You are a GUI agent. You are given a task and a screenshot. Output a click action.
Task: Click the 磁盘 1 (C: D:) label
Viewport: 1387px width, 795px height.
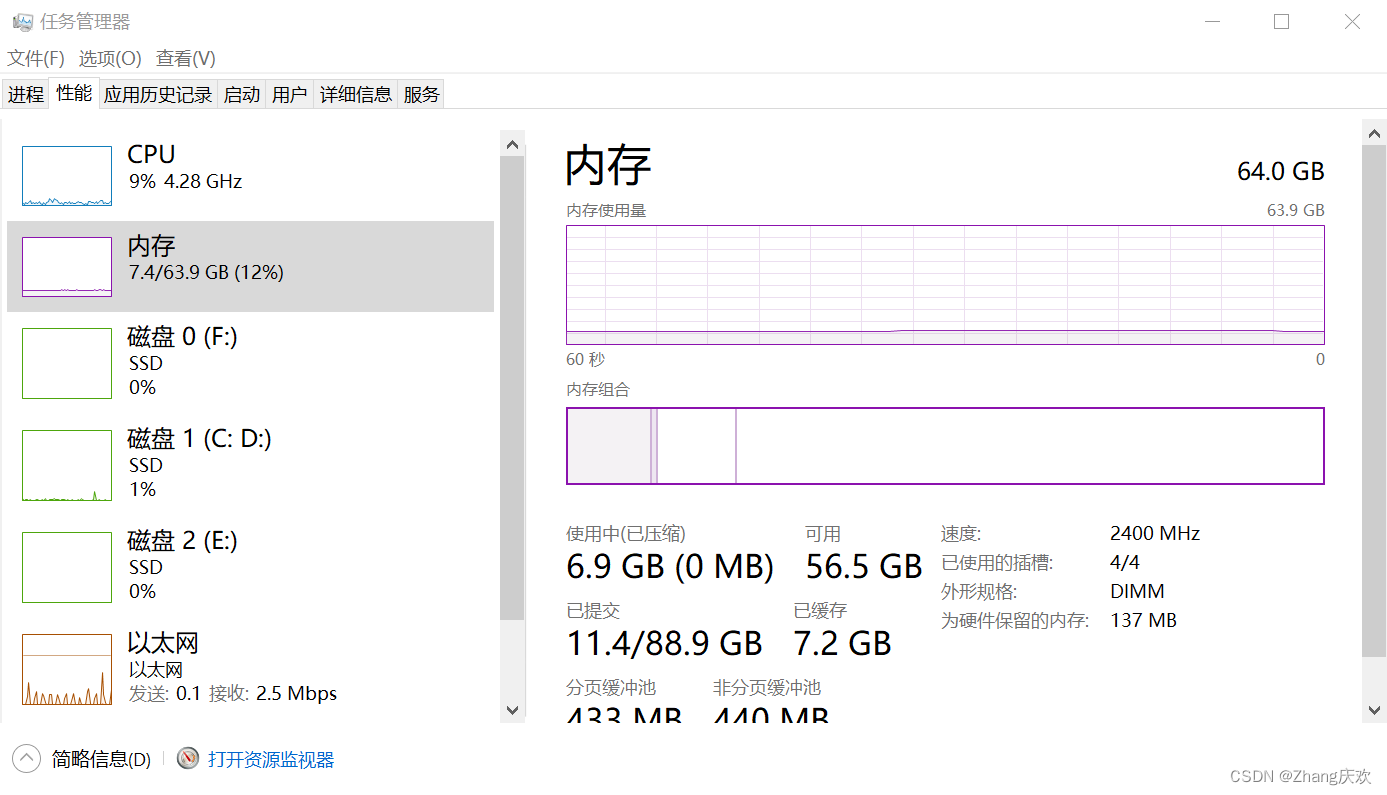200,439
